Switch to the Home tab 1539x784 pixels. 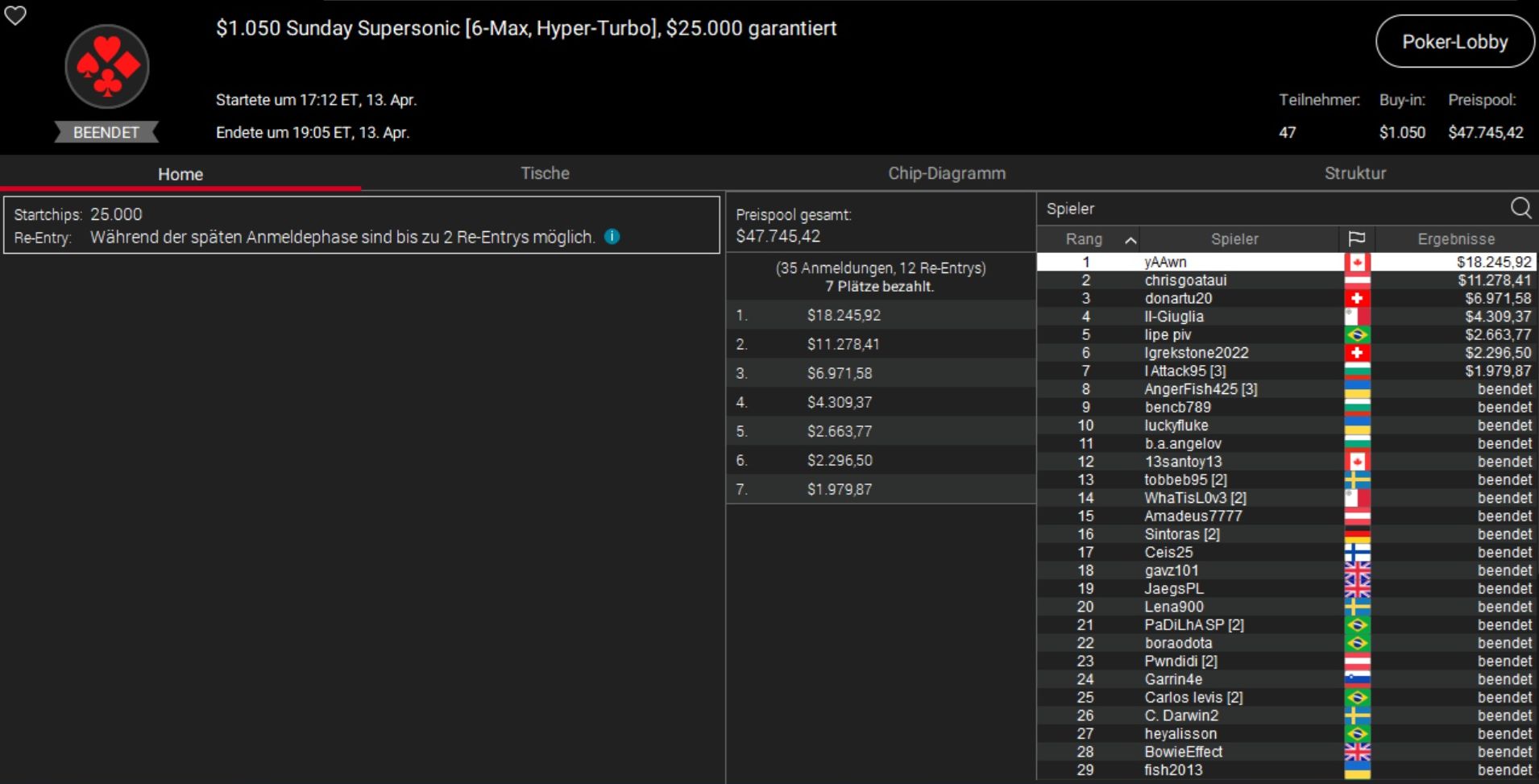click(x=180, y=174)
